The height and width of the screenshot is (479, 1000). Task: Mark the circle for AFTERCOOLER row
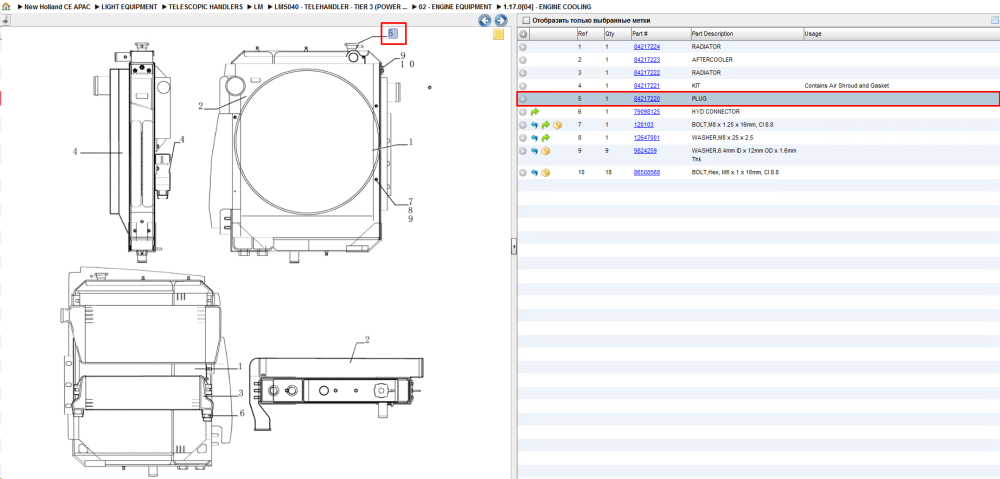[523, 60]
